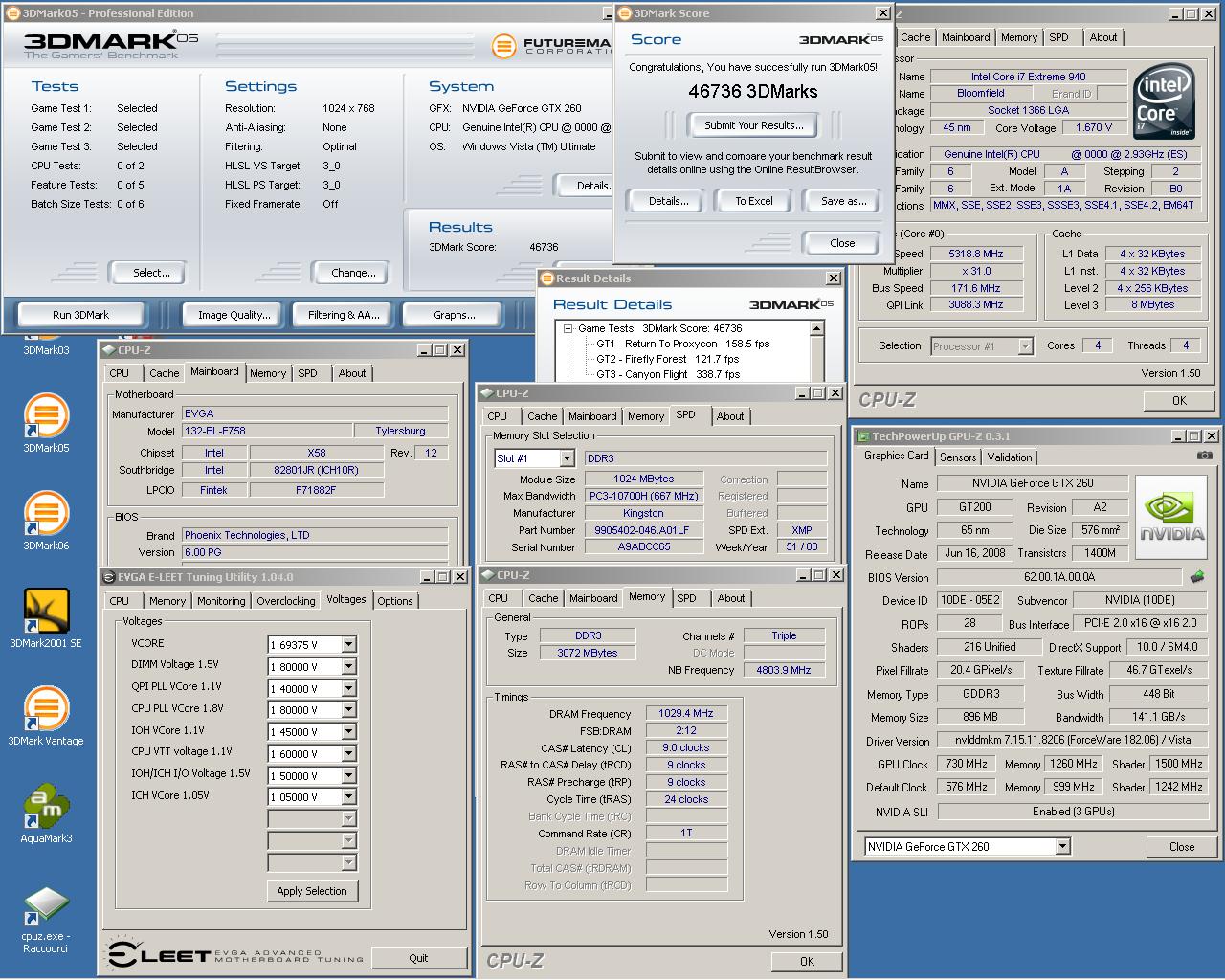Open Cache tab in Intel CPU-Z window
This screenshot has height=980, width=1225.
click(x=916, y=37)
